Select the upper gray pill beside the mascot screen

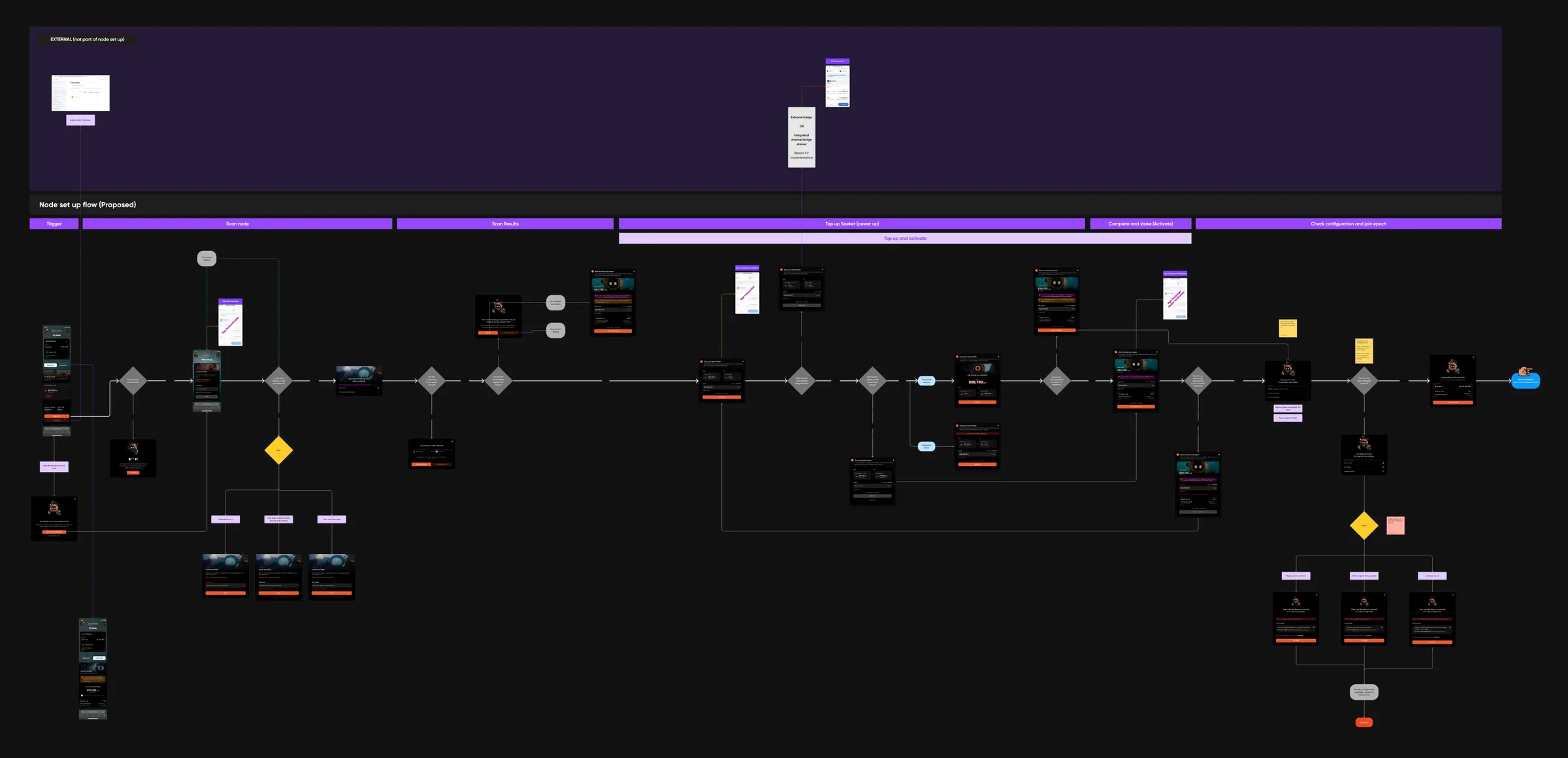click(555, 303)
